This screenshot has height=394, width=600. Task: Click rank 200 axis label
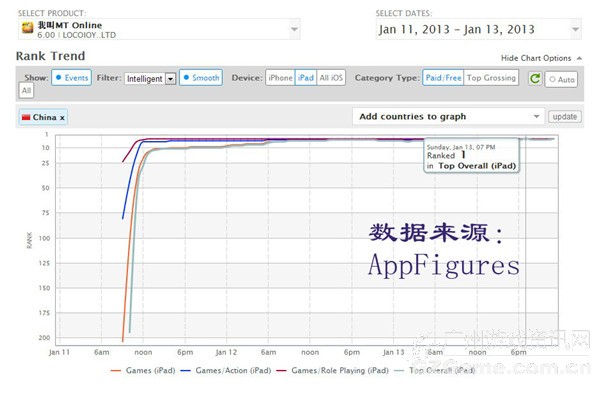[x=44, y=338]
